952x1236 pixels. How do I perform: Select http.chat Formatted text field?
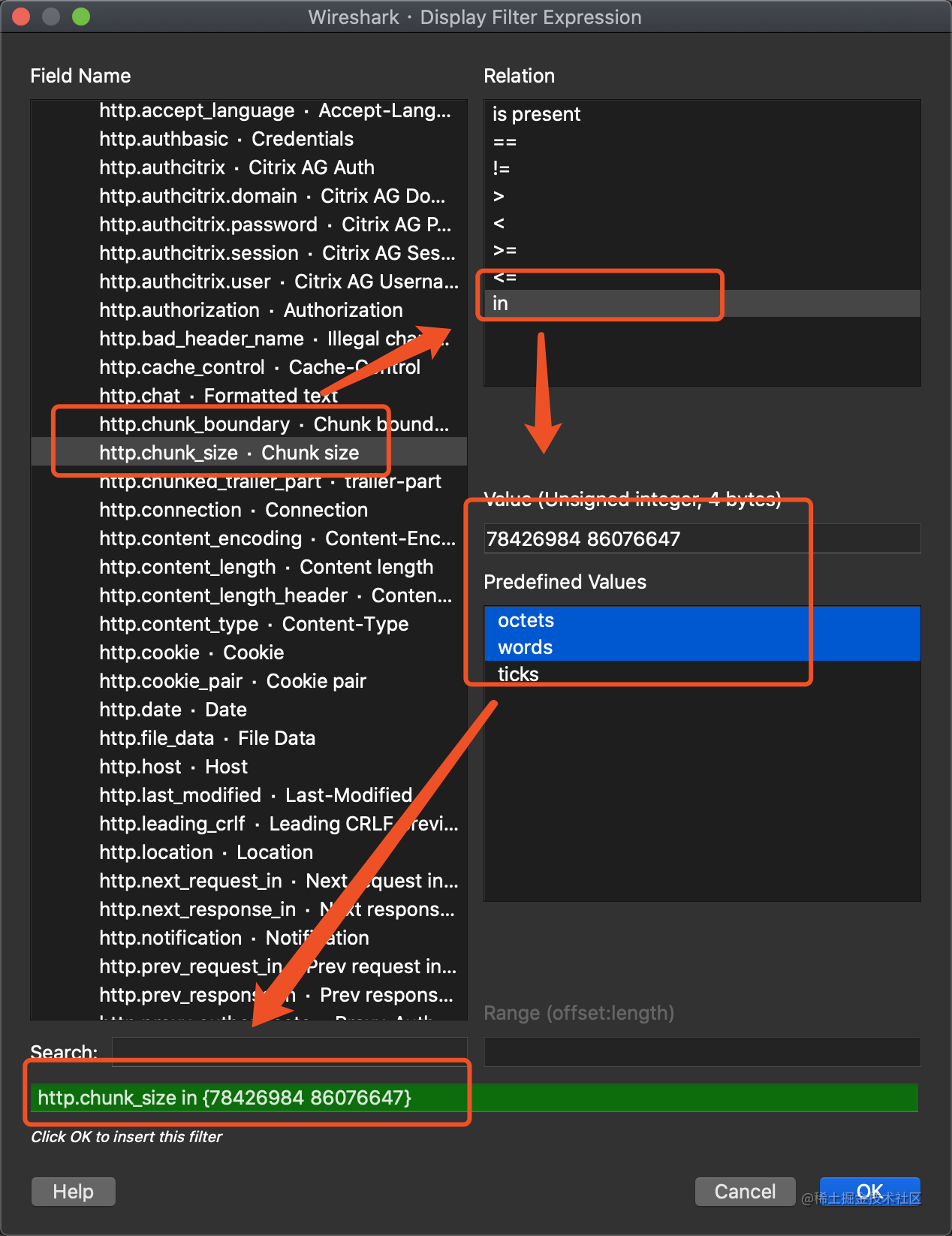click(249, 396)
